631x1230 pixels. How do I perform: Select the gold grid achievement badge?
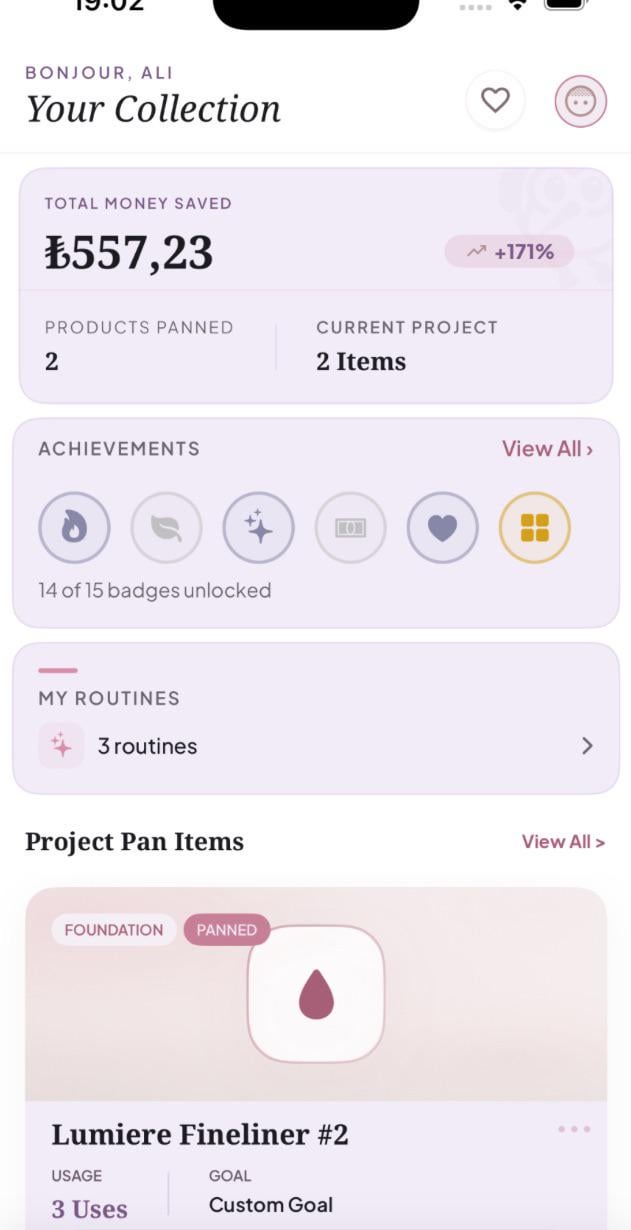(x=534, y=528)
